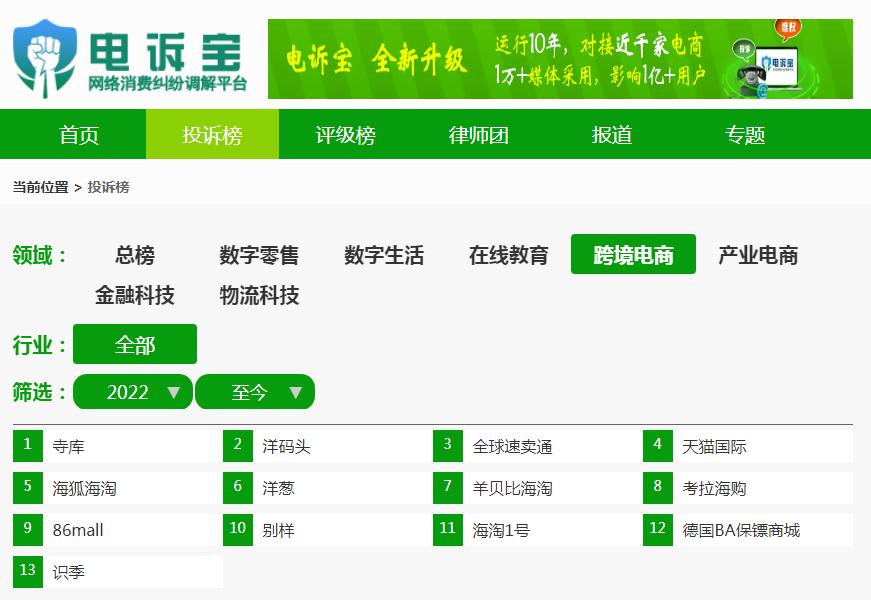Click the 当前位置 breadcrumb text

41,187
